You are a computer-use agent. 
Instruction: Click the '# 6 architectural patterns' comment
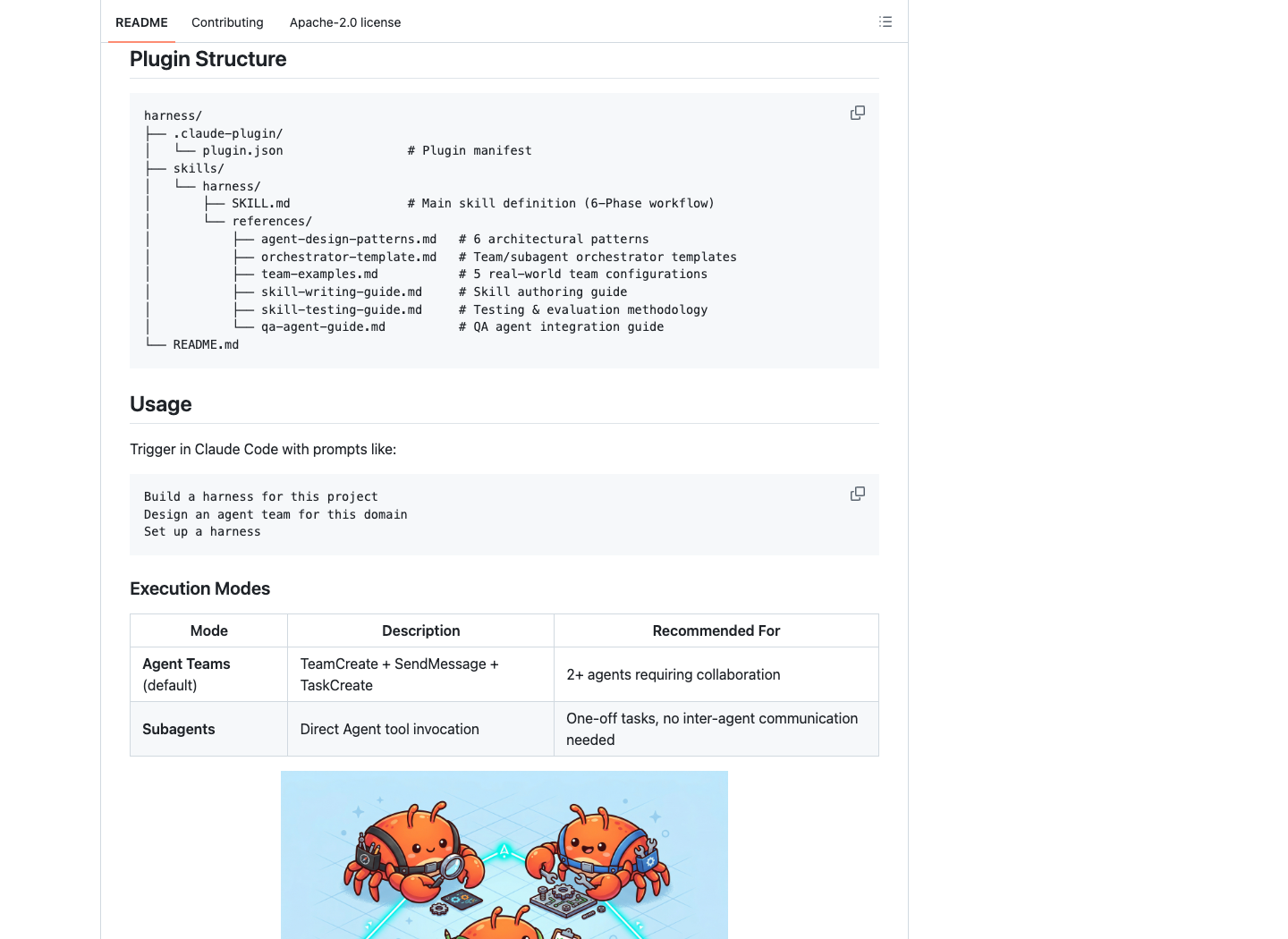(x=554, y=239)
